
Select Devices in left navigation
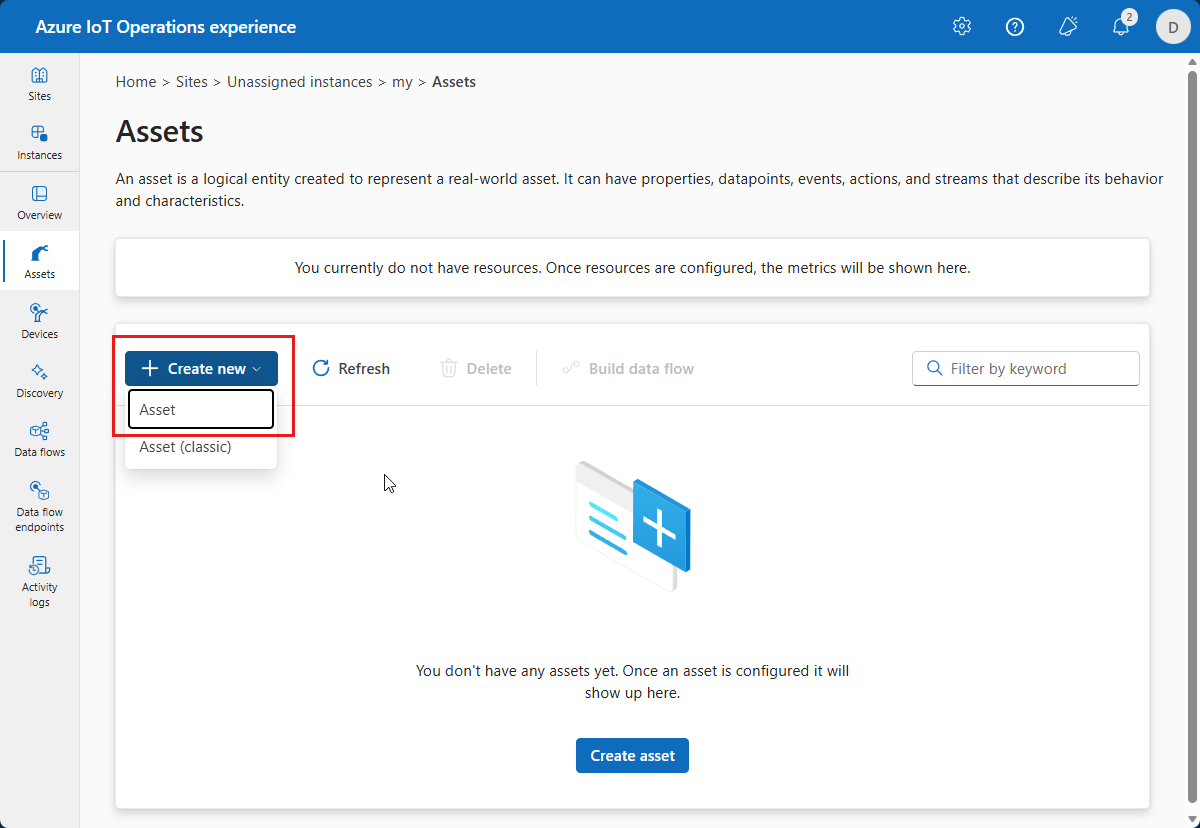pyautogui.click(x=39, y=321)
